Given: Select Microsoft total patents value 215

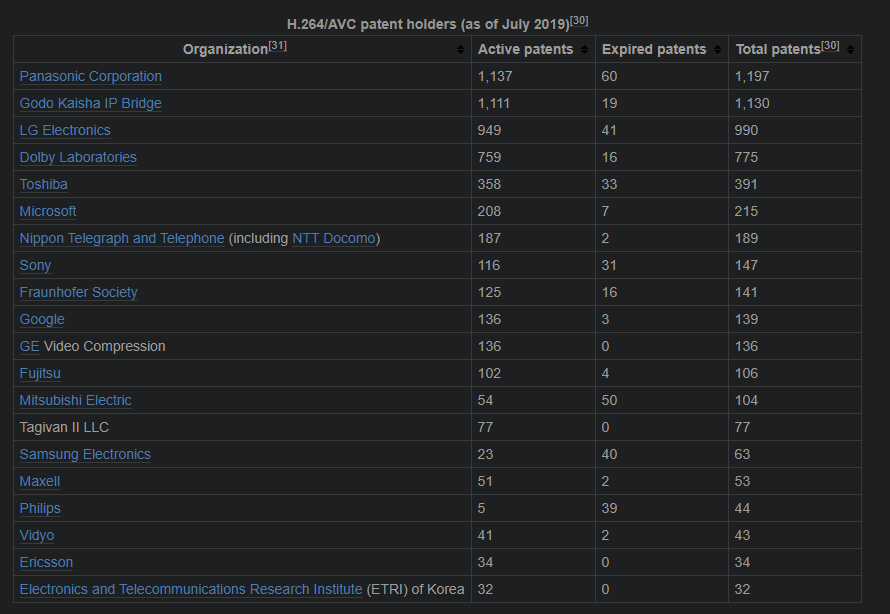Looking at the screenshot, I should (x=746, y=211).
